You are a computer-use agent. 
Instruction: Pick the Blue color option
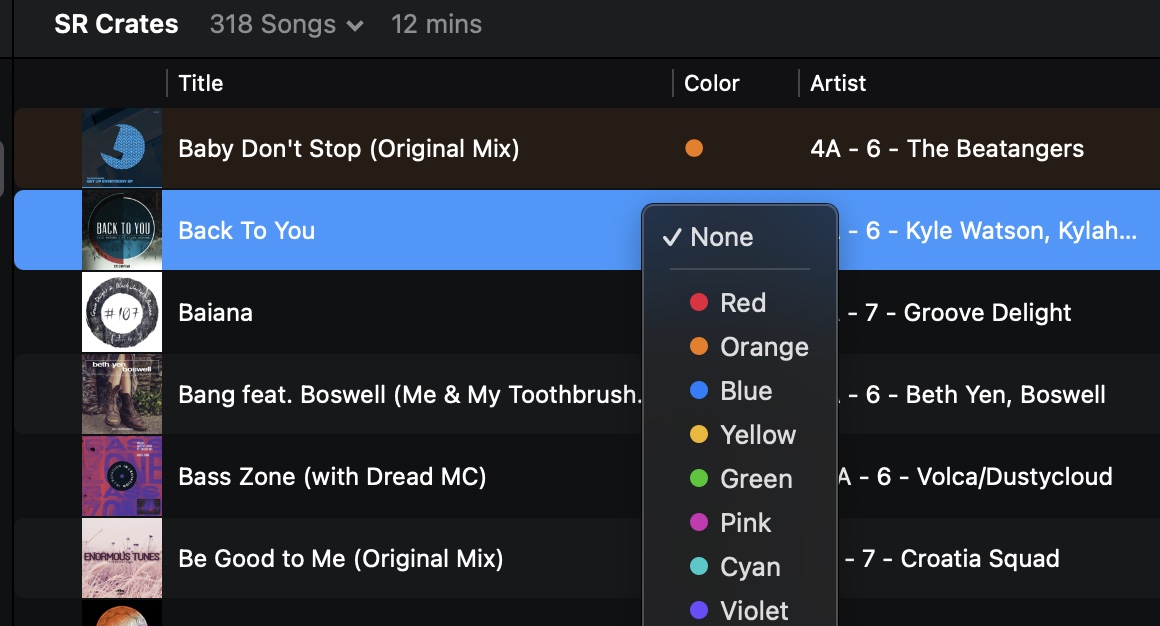[x=740, y=391]
